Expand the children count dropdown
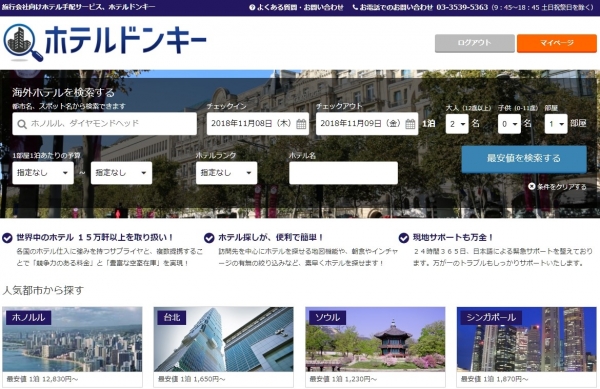The height and width of the screenshot is (389, 600). coord(509,124)
